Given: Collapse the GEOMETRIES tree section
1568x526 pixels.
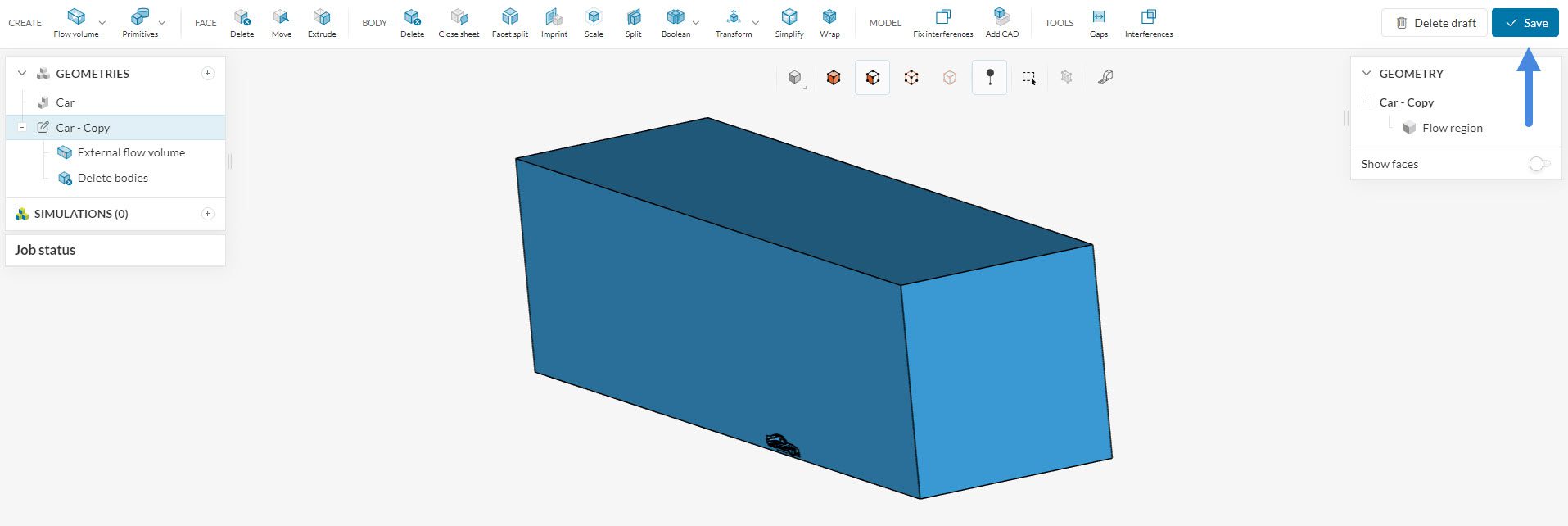Looking at the screenshot, I should [22, 74].
